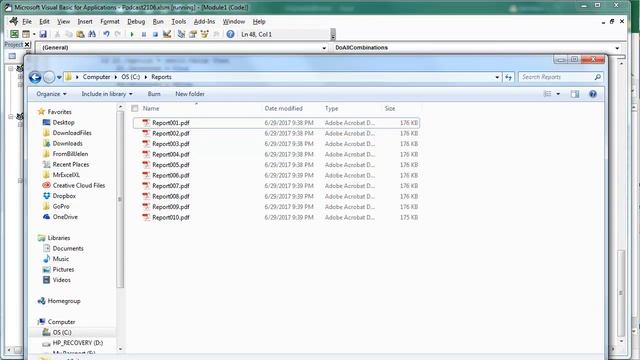Open the recent locations dropdown beside Forward
640x360 pixels.
tap(59, 77)
